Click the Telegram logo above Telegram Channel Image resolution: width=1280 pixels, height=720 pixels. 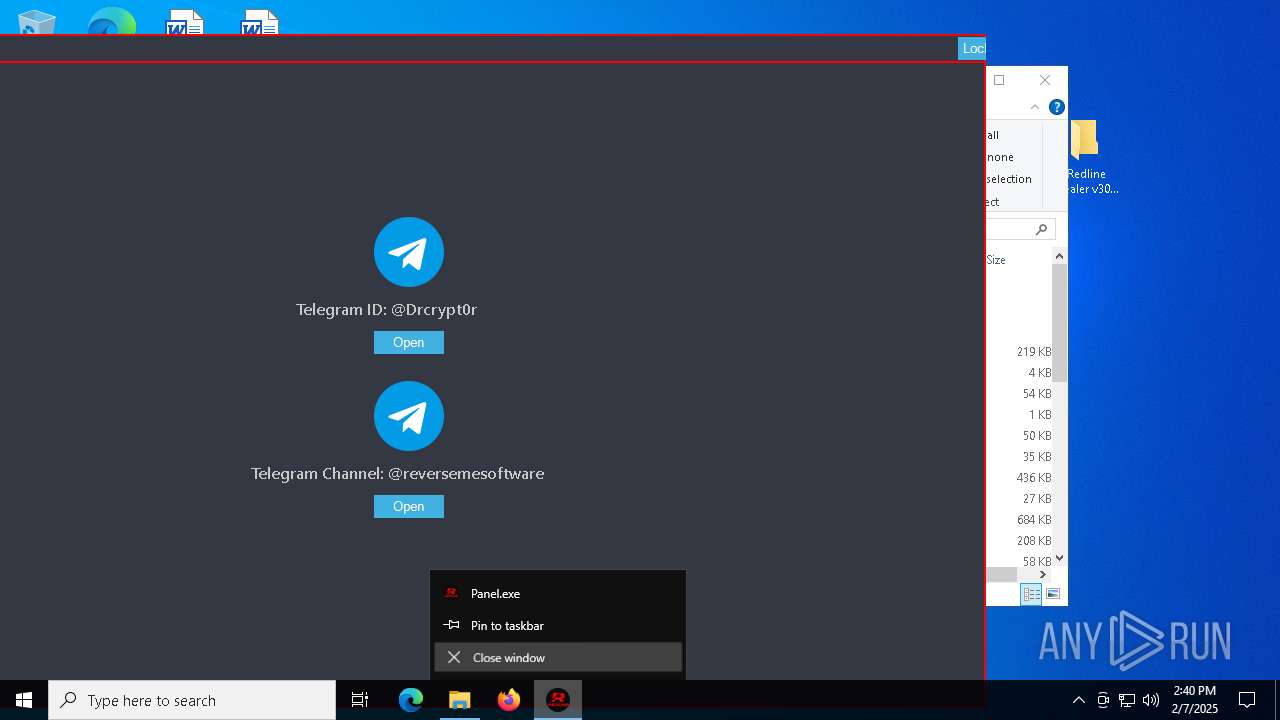pyautogui.click(x=409, y=416)
